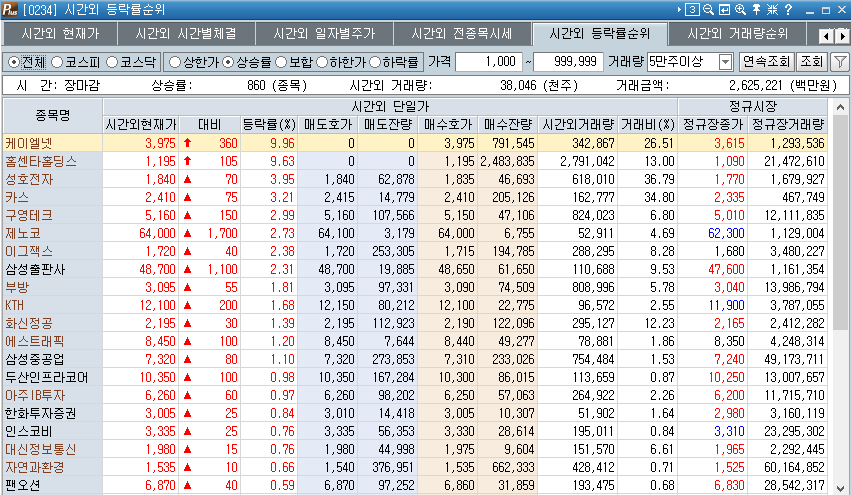The height and width of the screenshot is (495, 851).
Task: Select the 코스피 radio button
Action: click(57, 62)
